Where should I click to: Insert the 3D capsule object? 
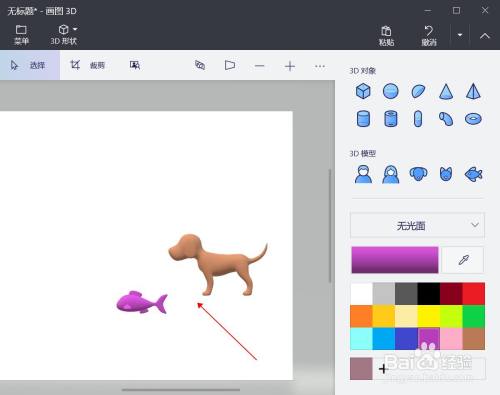click(x=418, y=119)
